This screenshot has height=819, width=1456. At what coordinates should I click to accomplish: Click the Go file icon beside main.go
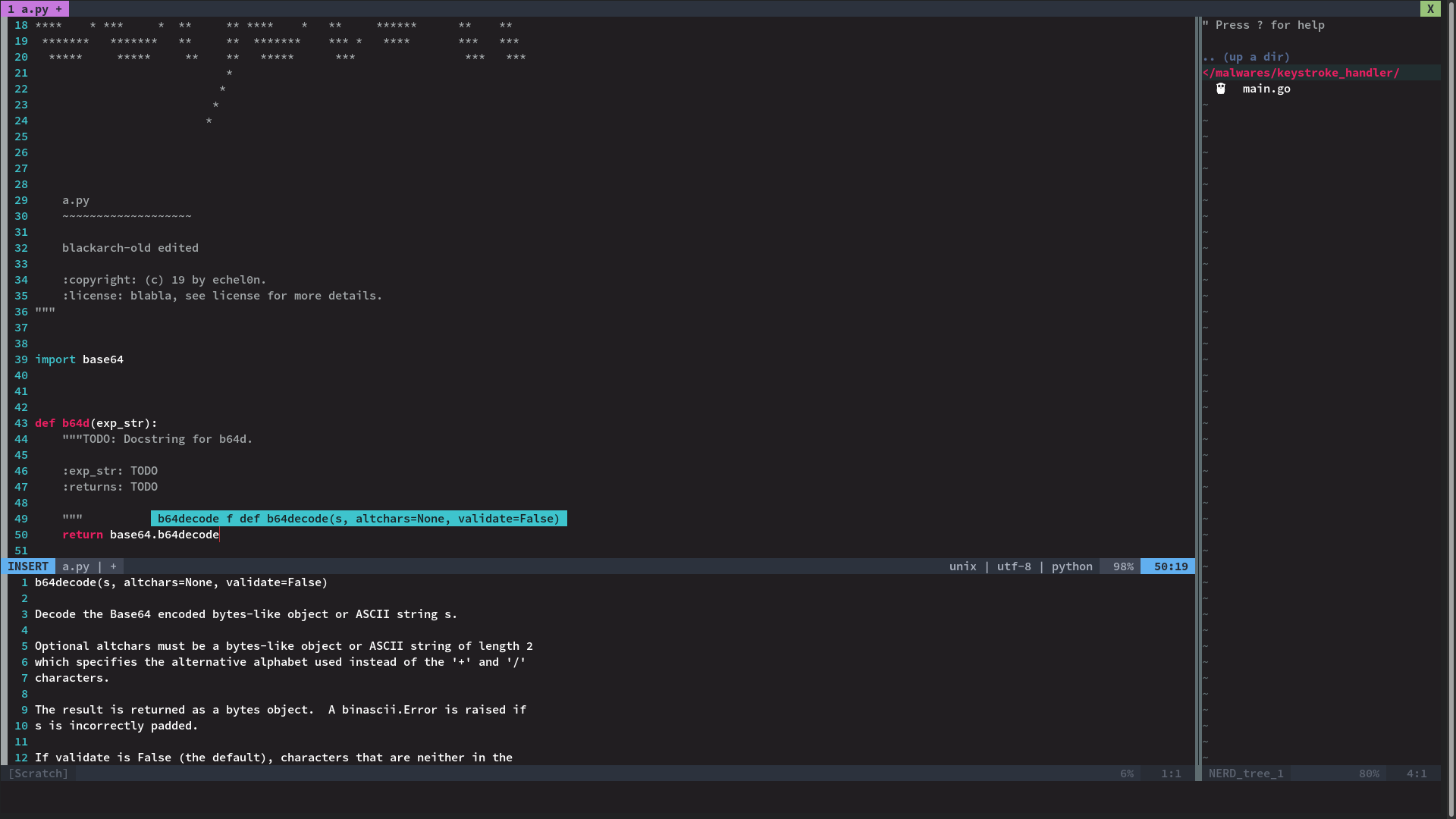point(1220,89)
